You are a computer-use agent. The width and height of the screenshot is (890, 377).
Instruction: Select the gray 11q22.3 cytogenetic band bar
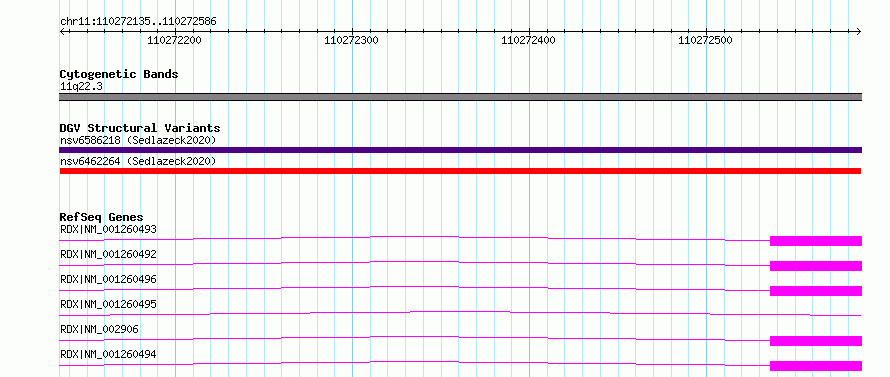pyautogui.click(x=460, y=97)
